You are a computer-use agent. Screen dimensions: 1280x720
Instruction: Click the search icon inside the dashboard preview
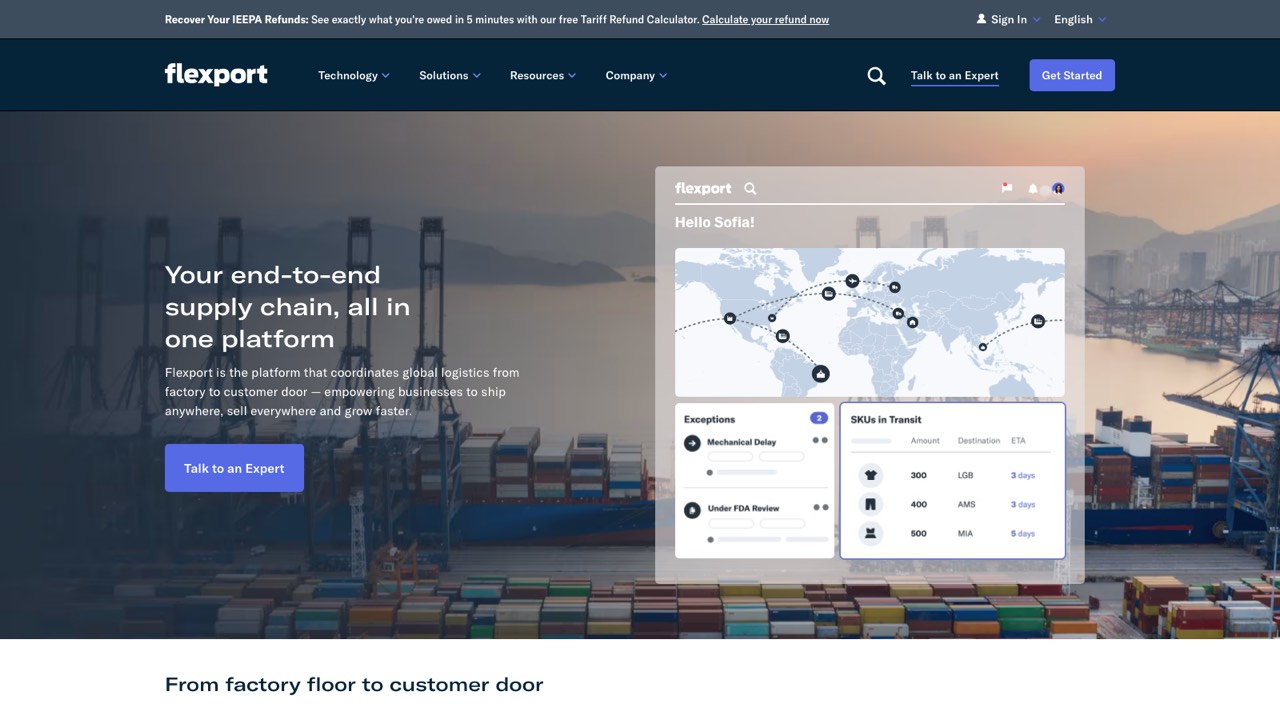click(x=750, y=188)
